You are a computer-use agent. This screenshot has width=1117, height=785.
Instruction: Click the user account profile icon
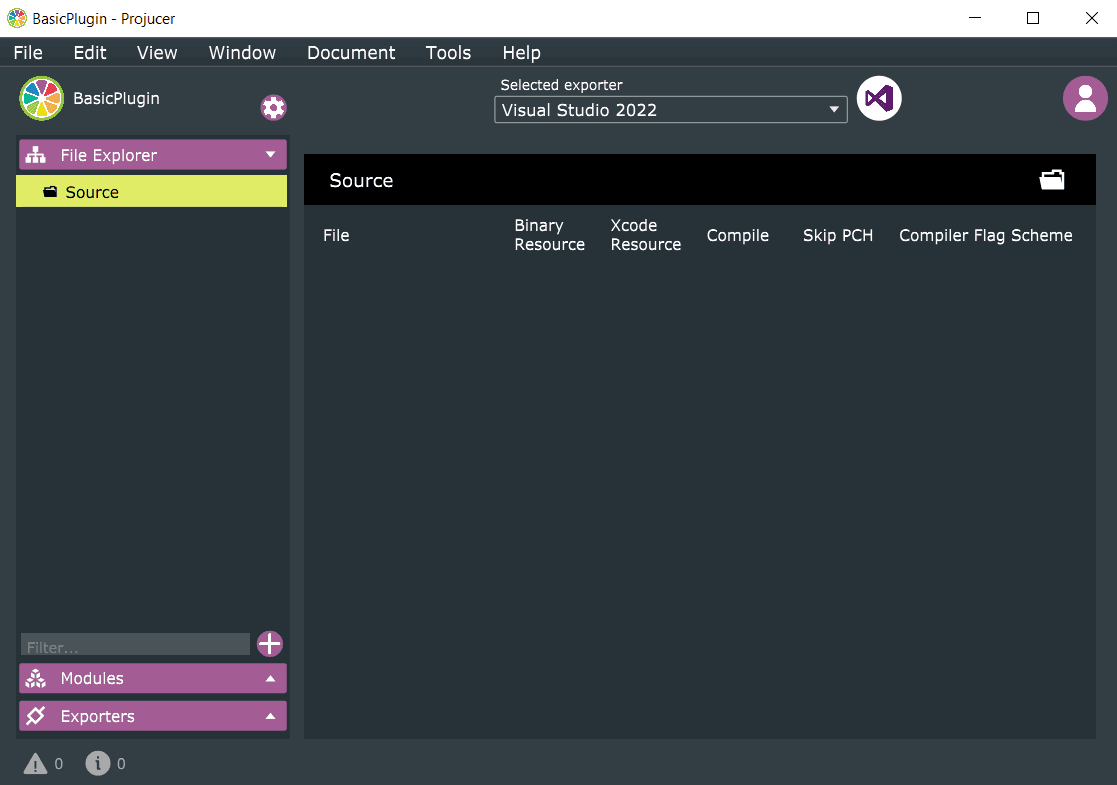(x=1084, y=98)
